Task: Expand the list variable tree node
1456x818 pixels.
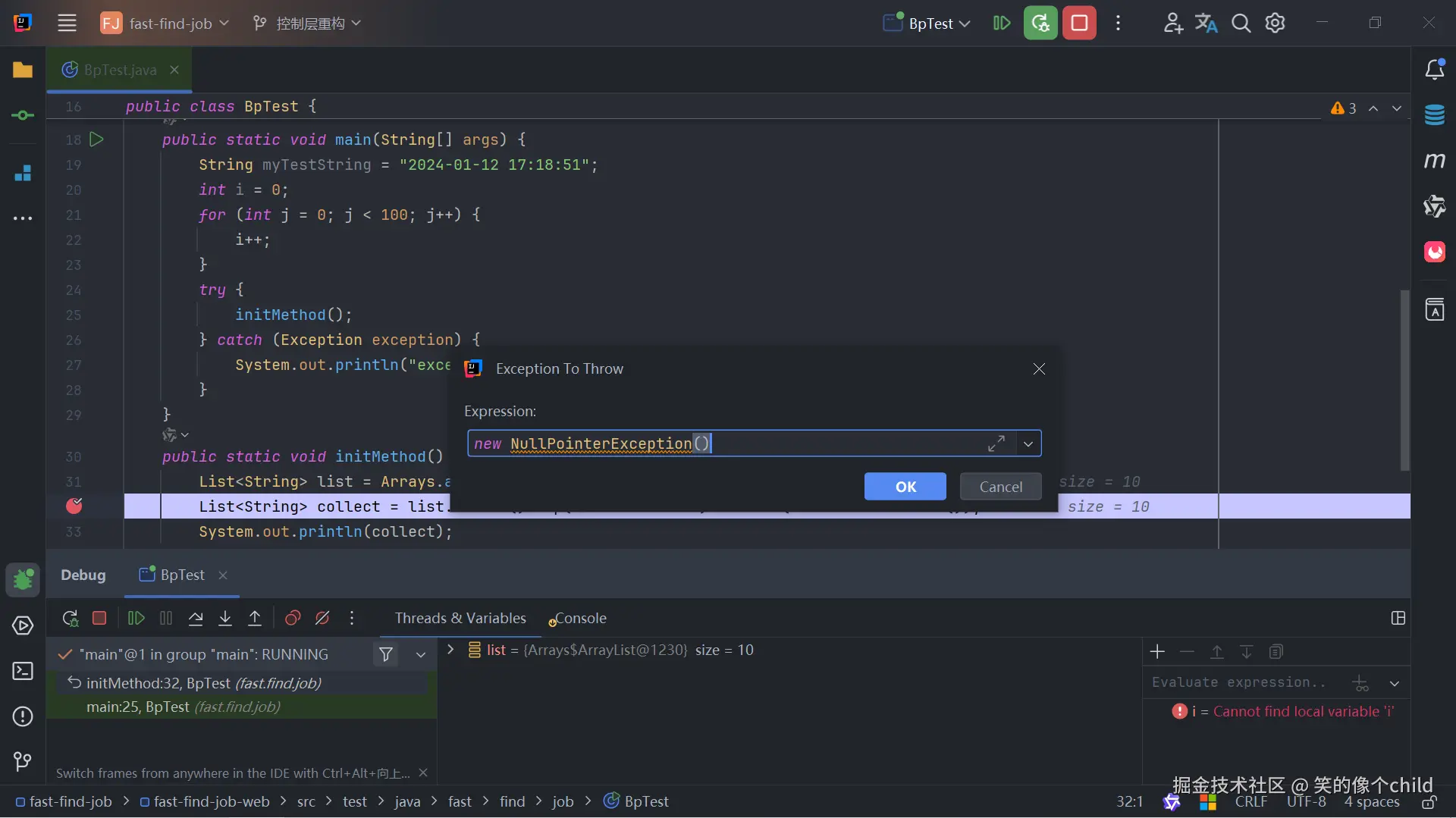Action: click(450, 650)
